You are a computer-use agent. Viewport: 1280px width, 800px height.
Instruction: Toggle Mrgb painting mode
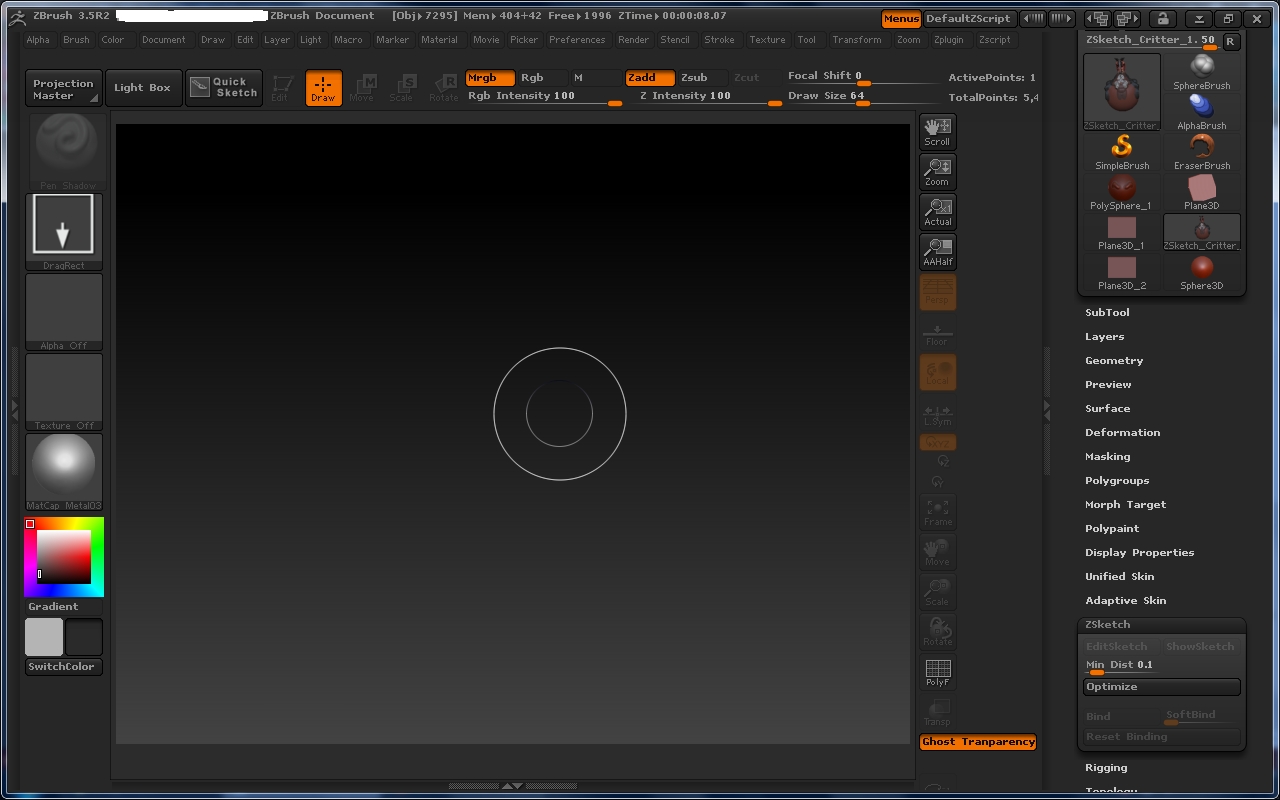click(x=489, y=77)
